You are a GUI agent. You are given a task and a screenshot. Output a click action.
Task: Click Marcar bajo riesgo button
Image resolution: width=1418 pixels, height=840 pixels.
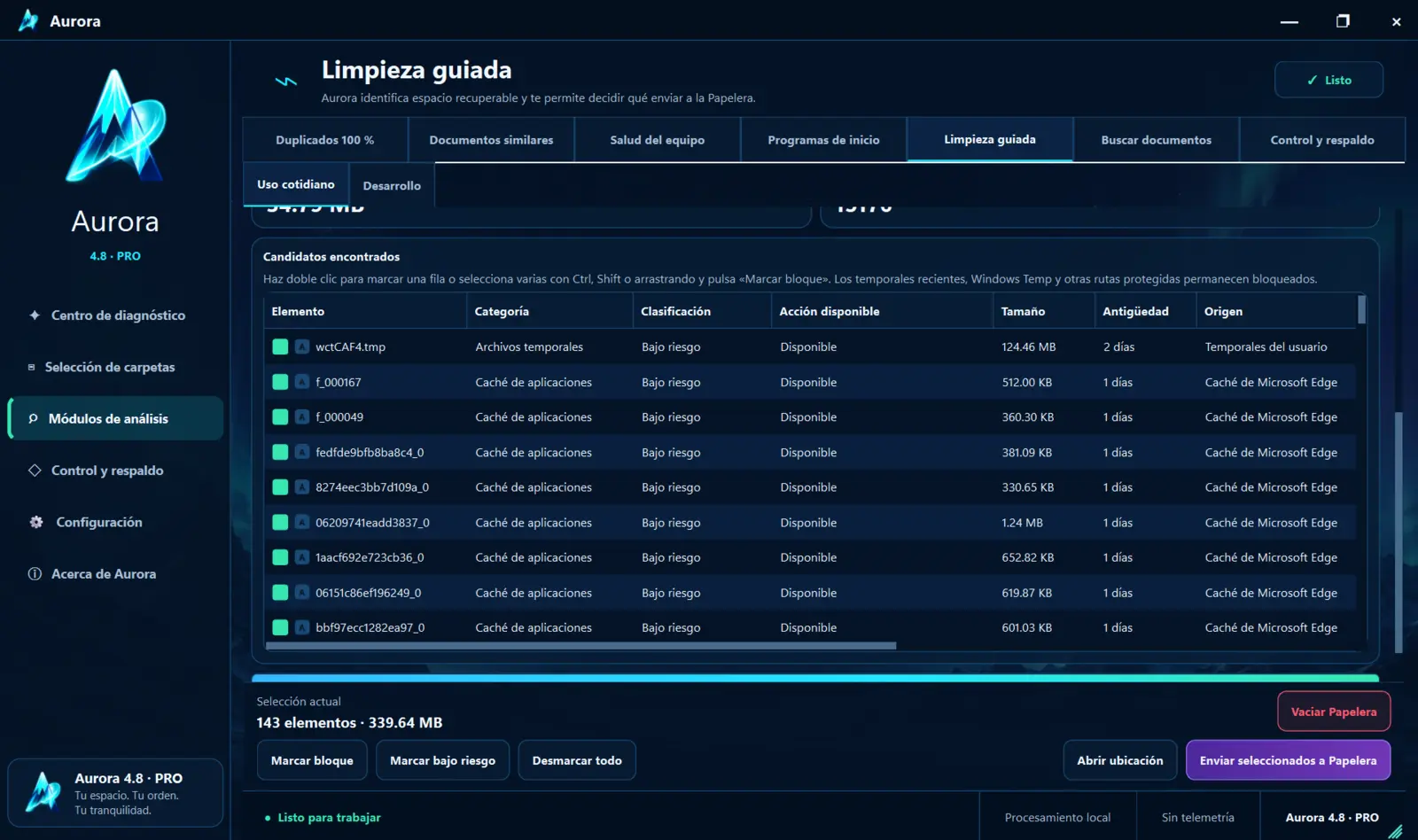click(x=443, y=760)
